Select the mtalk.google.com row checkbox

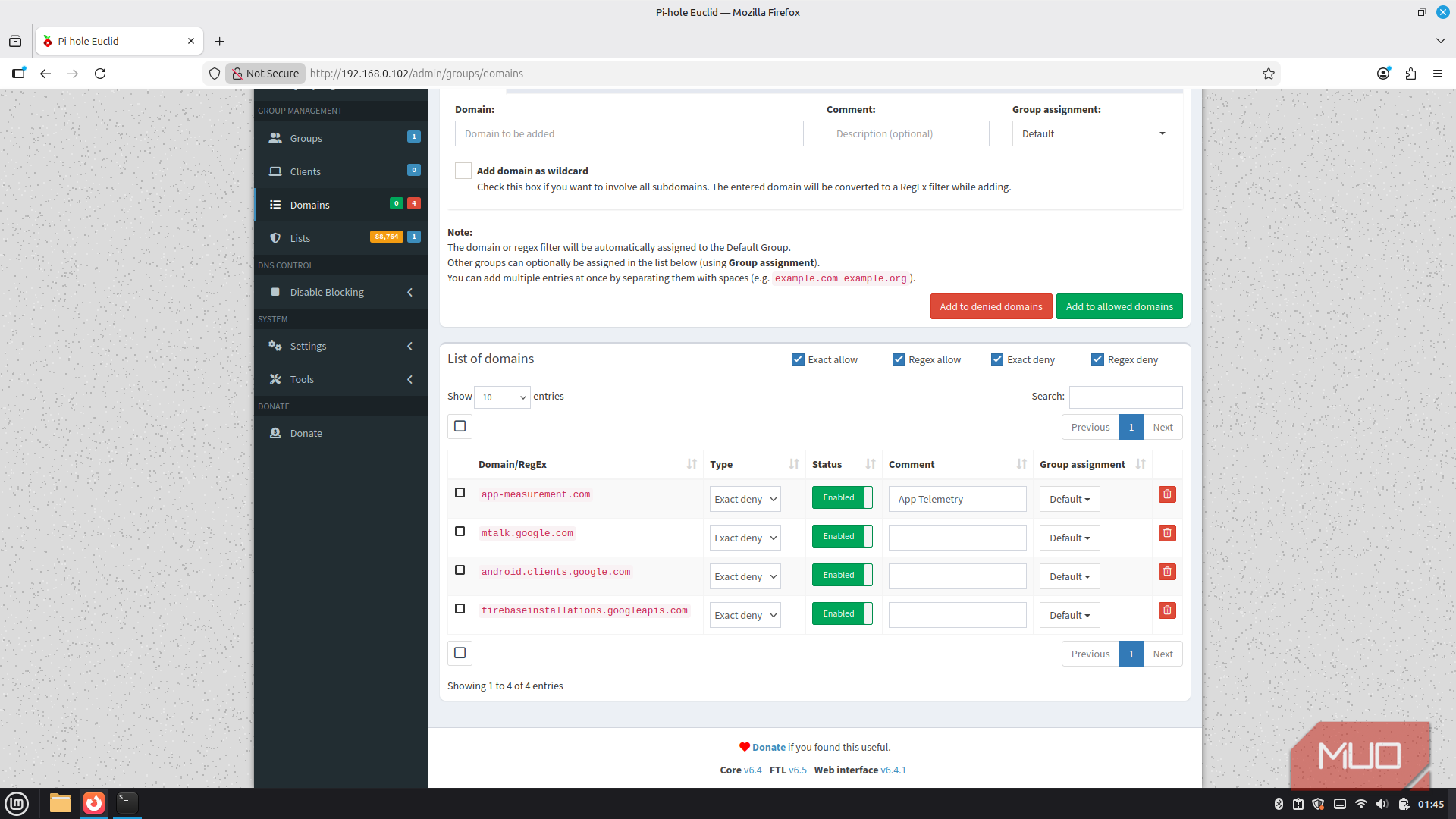coord(460,532)
